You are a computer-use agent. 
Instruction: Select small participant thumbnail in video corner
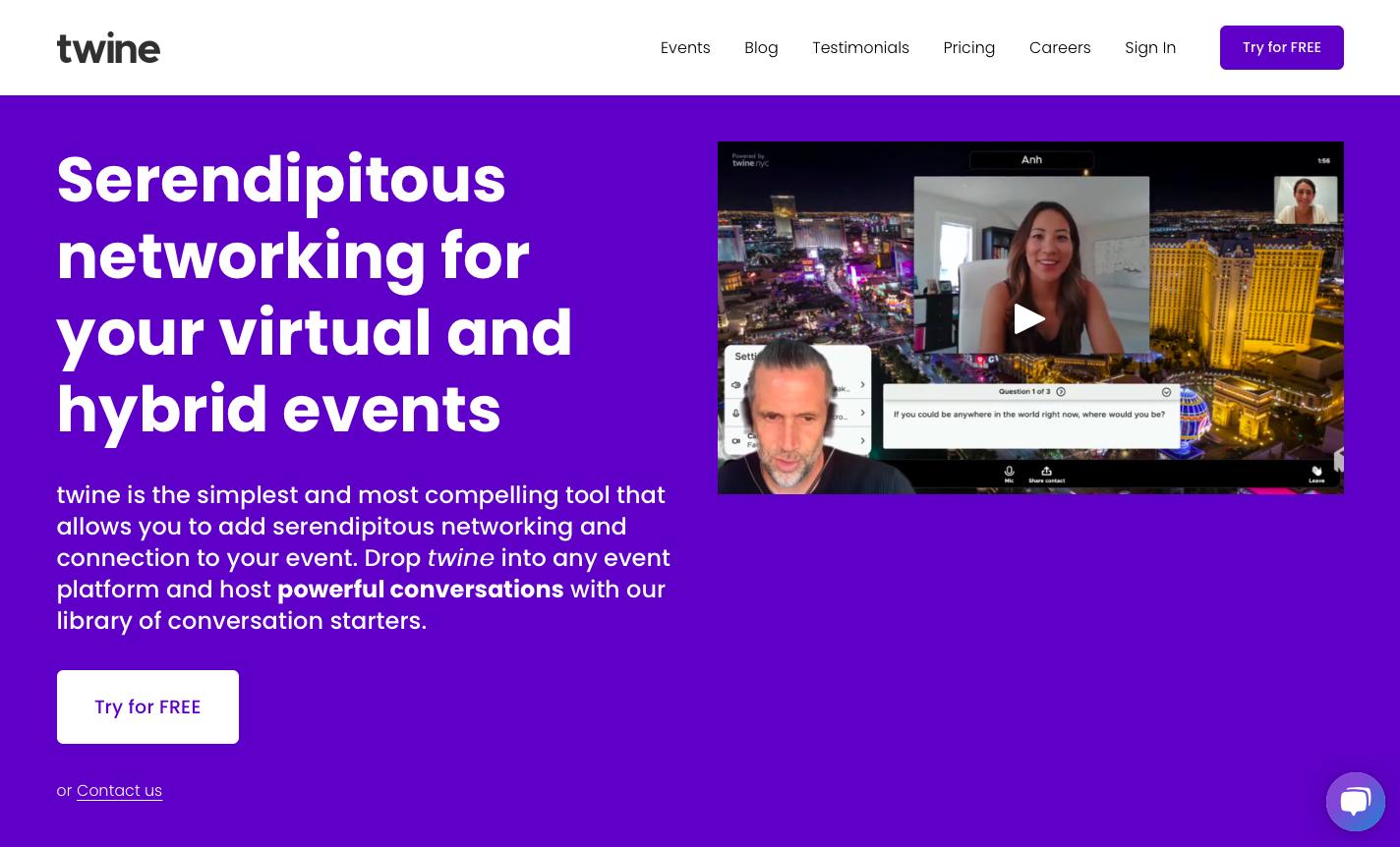coord(1306,200)
